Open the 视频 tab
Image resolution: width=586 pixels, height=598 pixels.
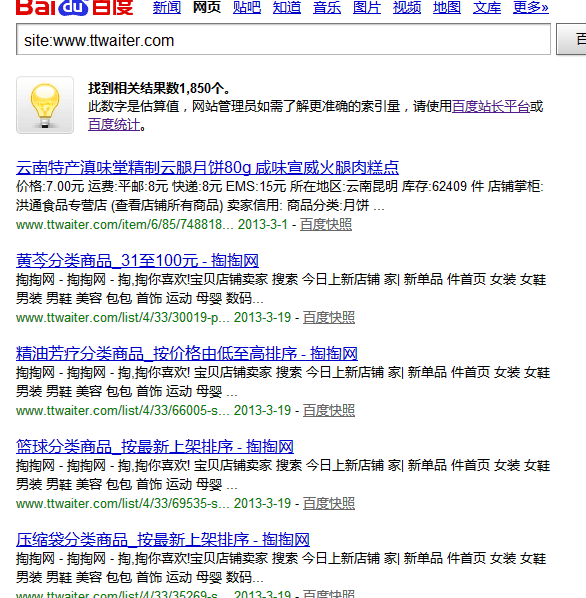pos(407,7)
